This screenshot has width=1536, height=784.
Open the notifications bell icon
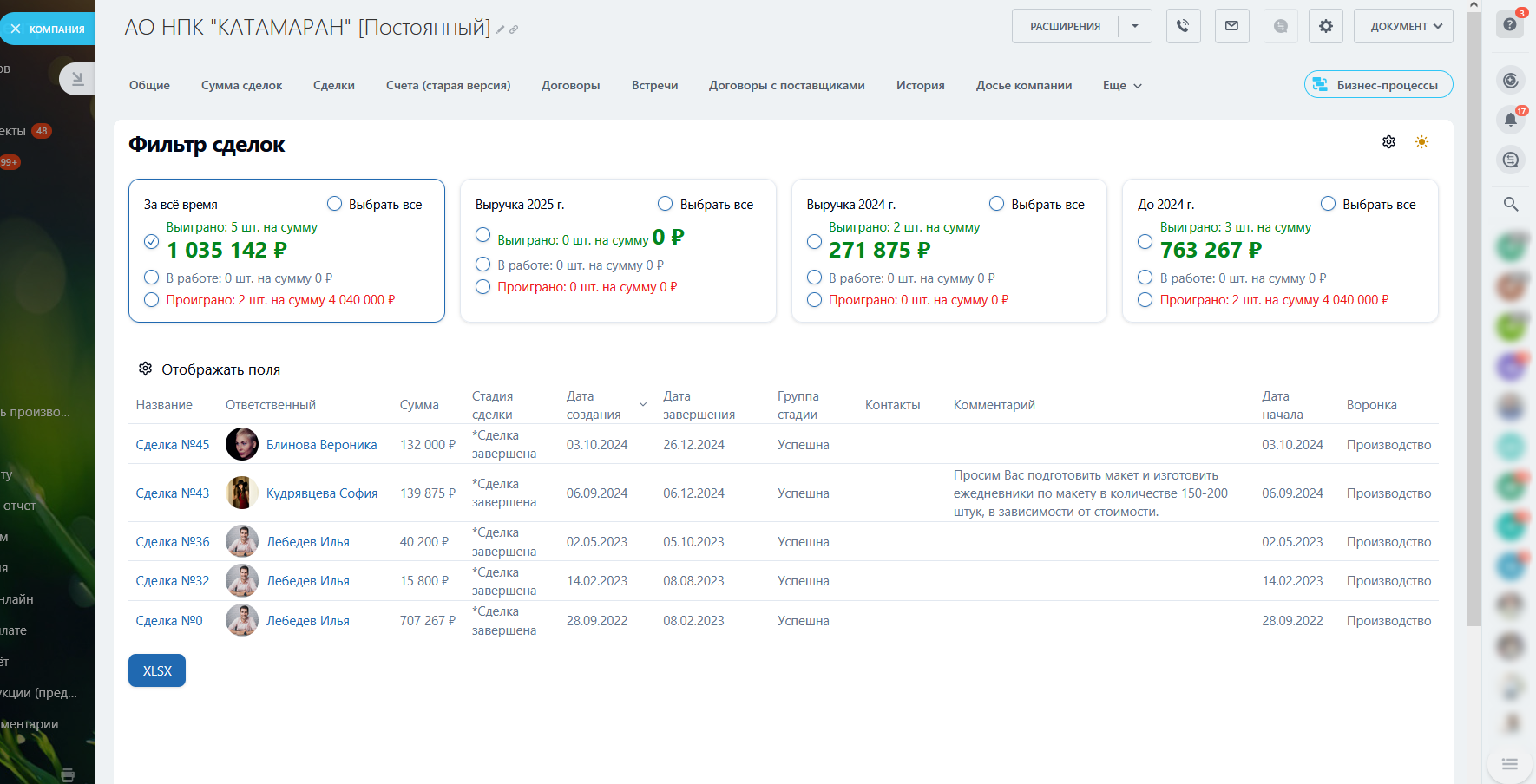pyautogui.click(x=1511, y=120)
